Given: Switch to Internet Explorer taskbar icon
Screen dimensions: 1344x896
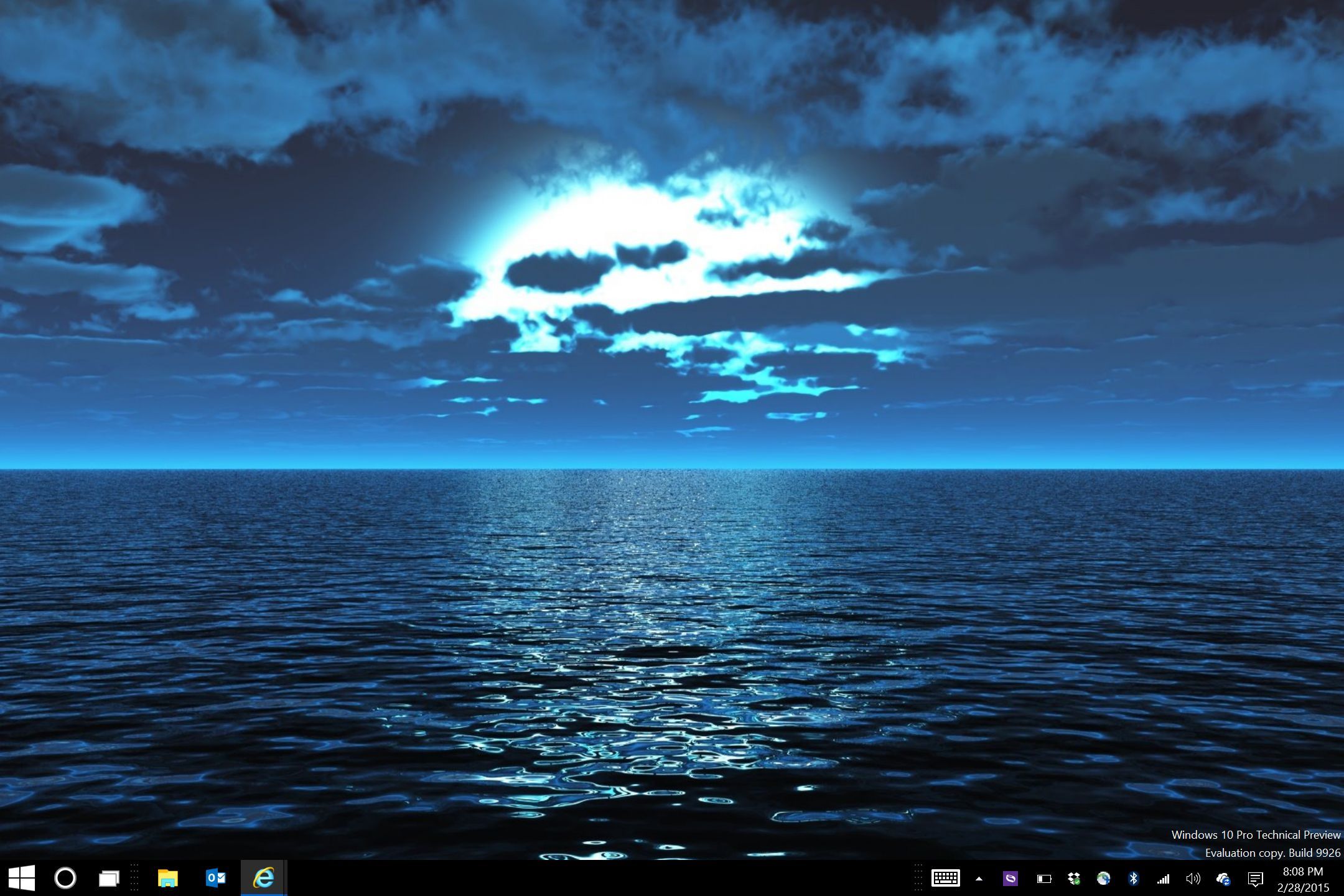Looking at the screenshot, I should tap(263, 878).
